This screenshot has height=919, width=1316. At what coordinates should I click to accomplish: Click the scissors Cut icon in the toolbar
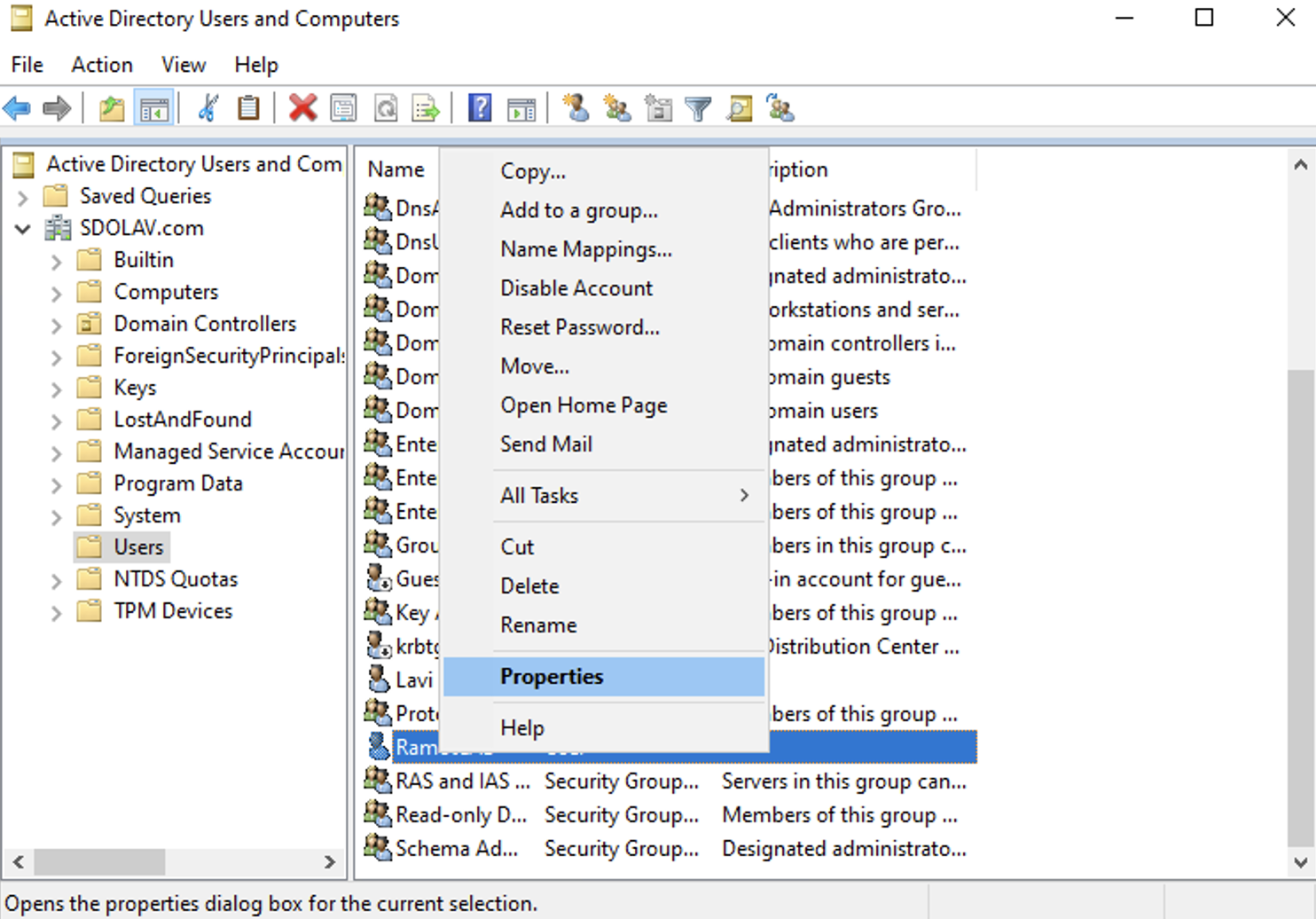pos(208,108)
